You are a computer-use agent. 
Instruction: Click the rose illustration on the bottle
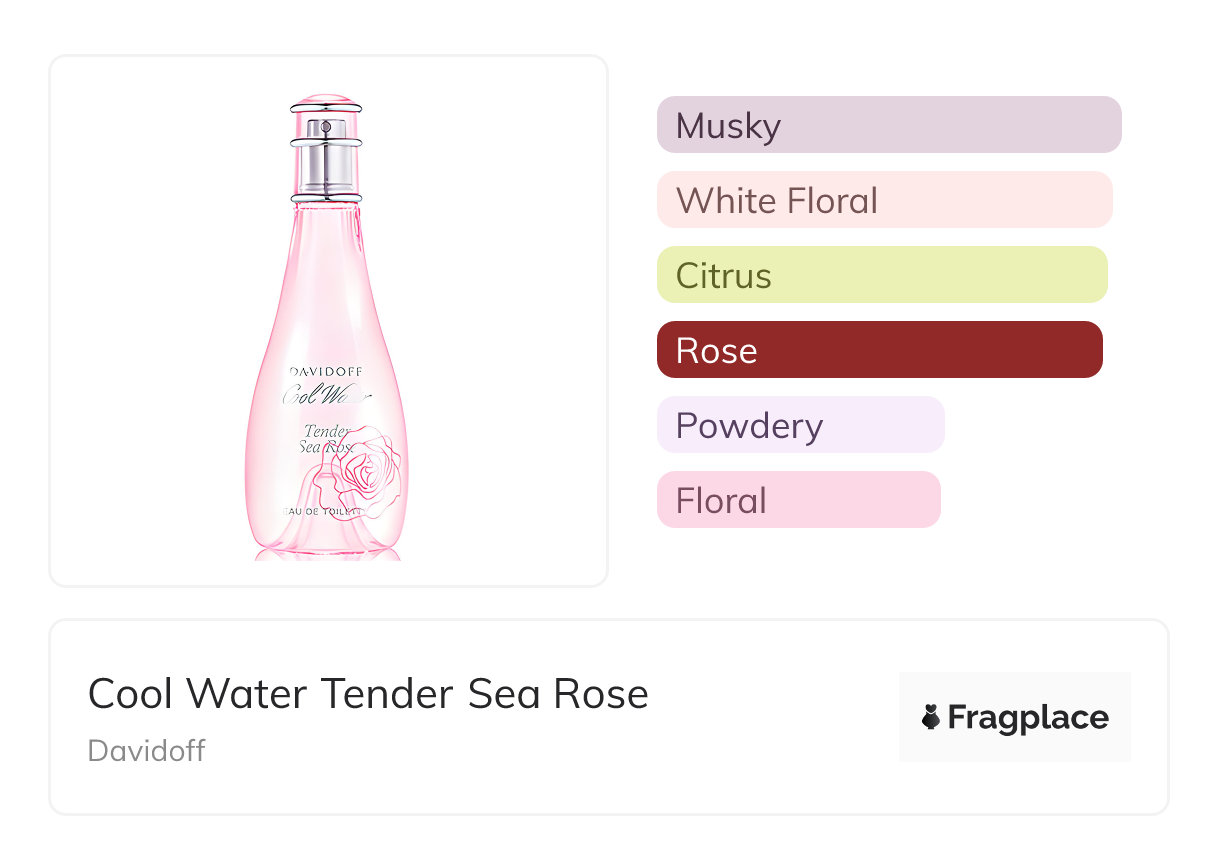(x=367, y=467)
